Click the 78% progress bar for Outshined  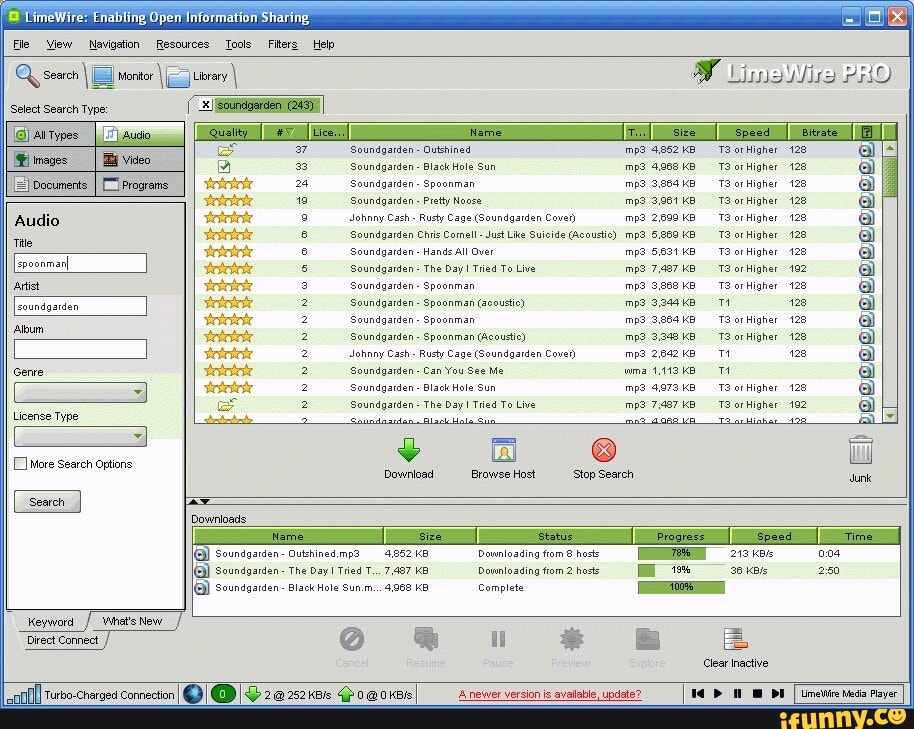point(680,553)
